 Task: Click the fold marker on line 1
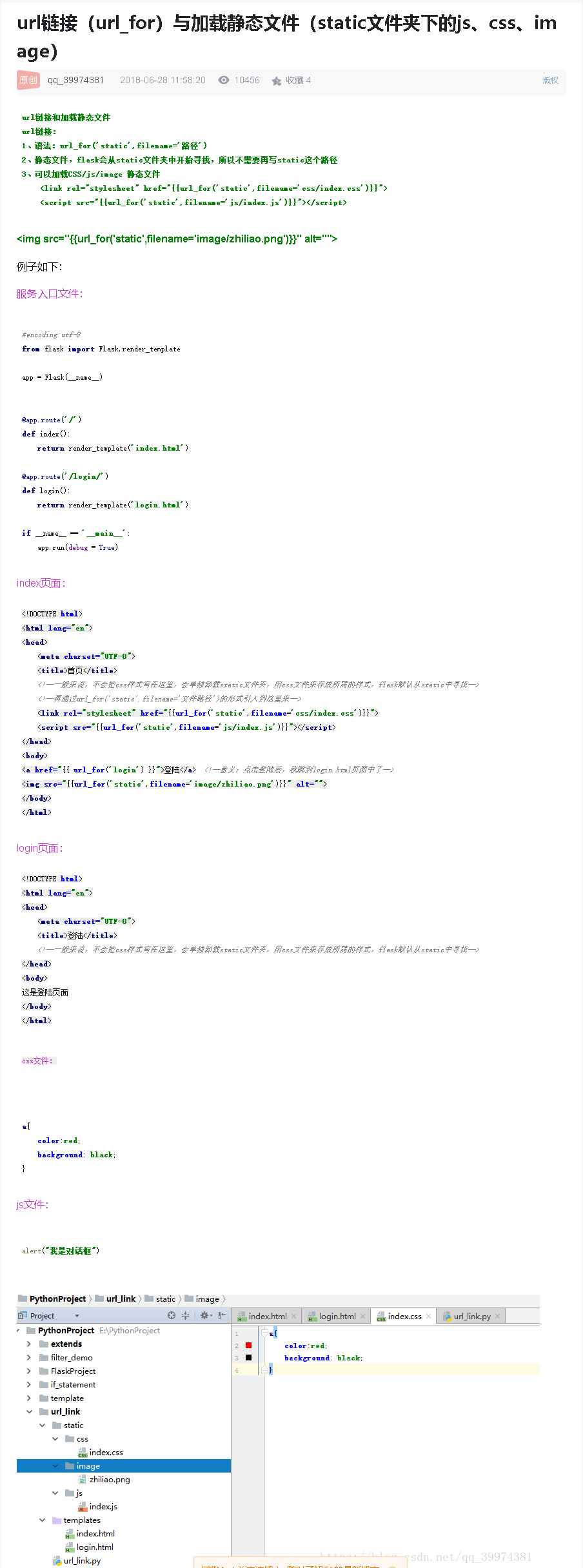coord(264,1333)
